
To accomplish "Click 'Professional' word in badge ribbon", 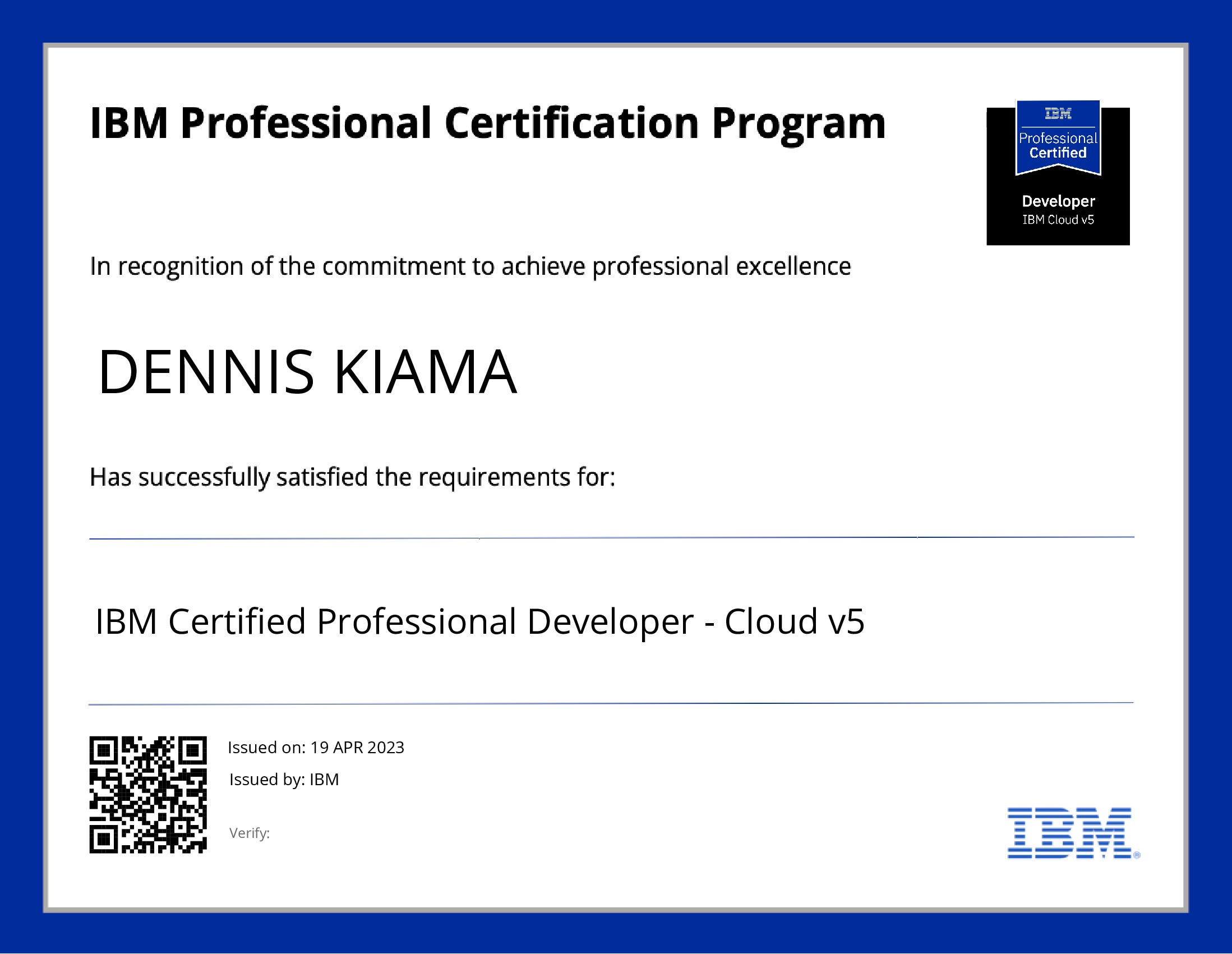I will point(1058,138).
